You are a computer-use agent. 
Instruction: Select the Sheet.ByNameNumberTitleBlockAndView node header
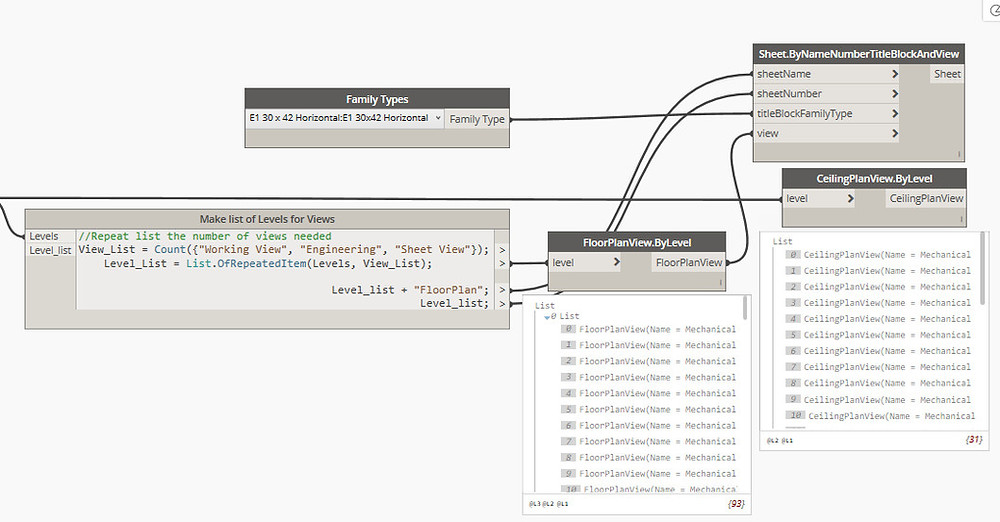(x=858, y=54)
